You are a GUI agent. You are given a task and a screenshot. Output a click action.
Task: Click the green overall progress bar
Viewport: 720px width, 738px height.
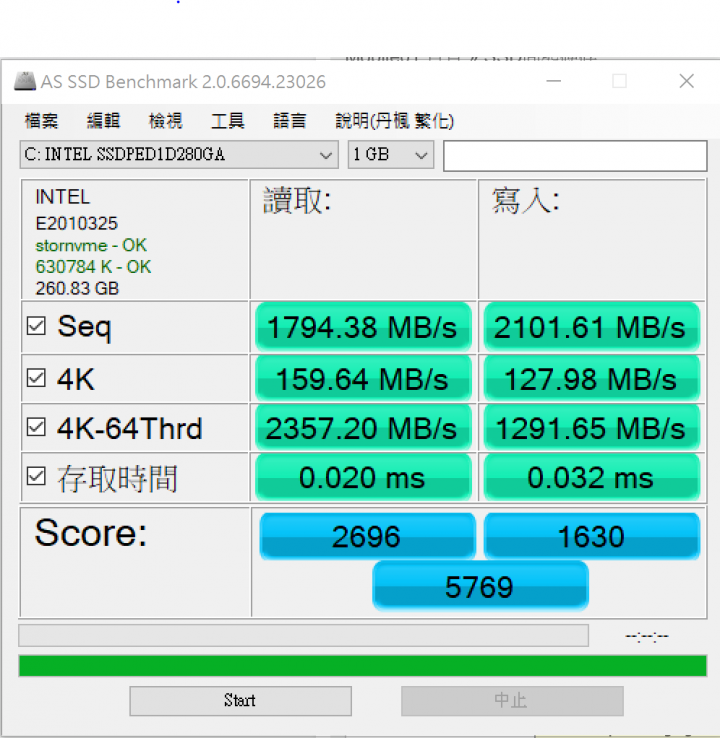363,666
